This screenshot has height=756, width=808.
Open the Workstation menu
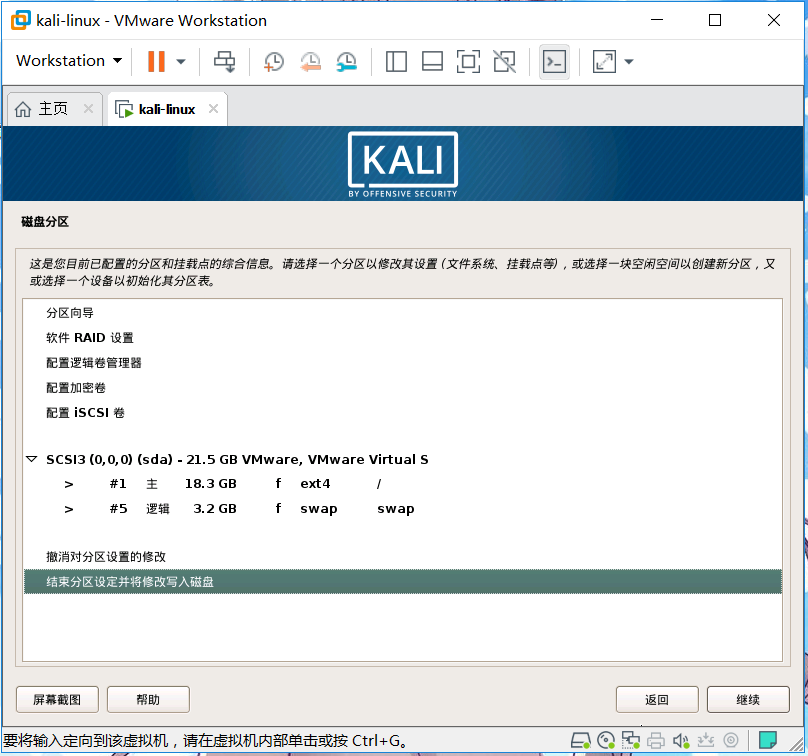click(x=69, y=60)
